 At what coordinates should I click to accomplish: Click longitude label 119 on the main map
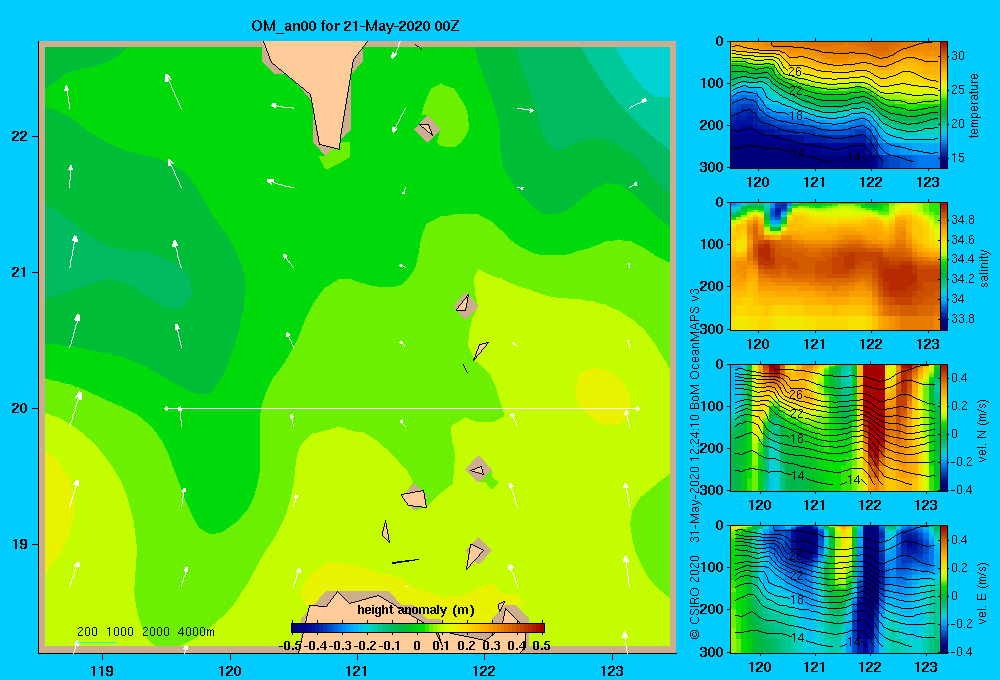tap(102, 670)
